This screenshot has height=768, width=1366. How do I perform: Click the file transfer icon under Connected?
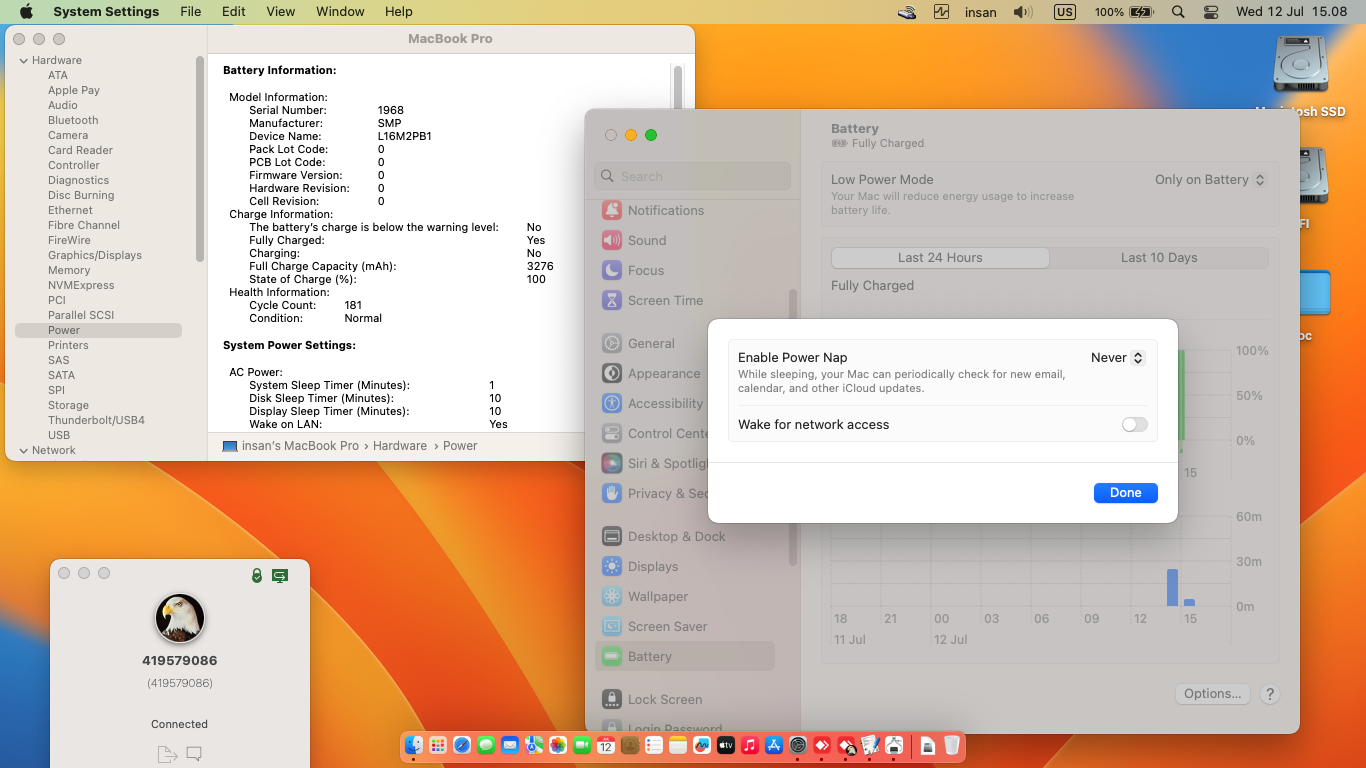[166, 754]
